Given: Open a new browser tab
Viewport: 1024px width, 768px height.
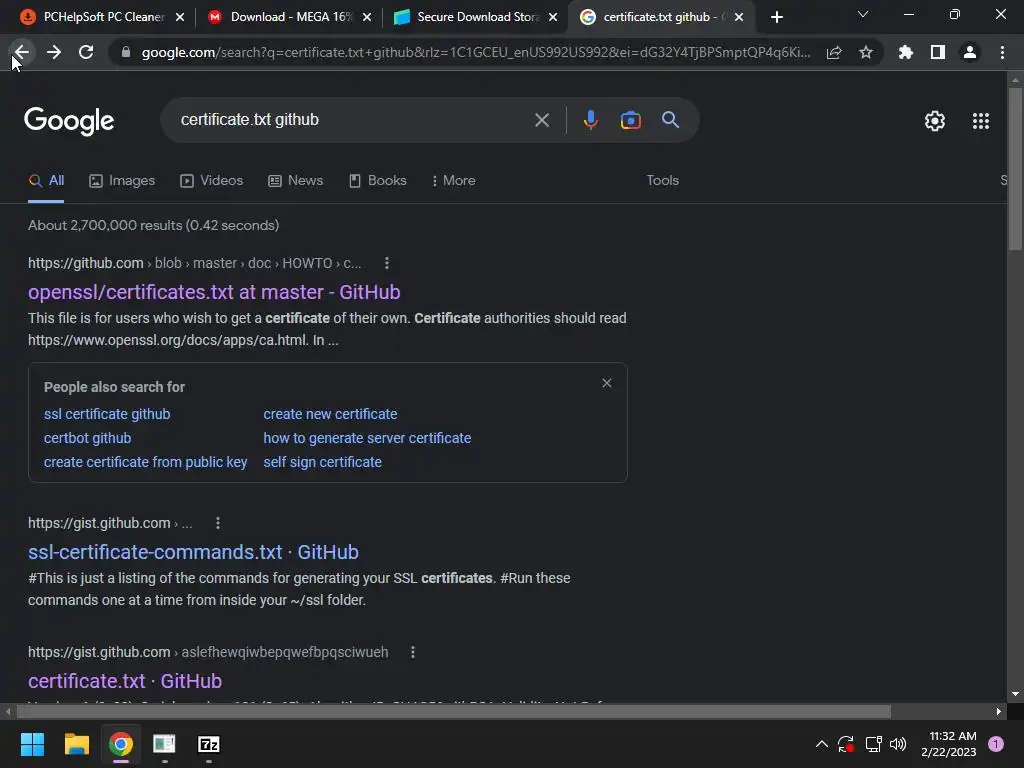Looking at the screenshot, I should (x=776, y=17).
